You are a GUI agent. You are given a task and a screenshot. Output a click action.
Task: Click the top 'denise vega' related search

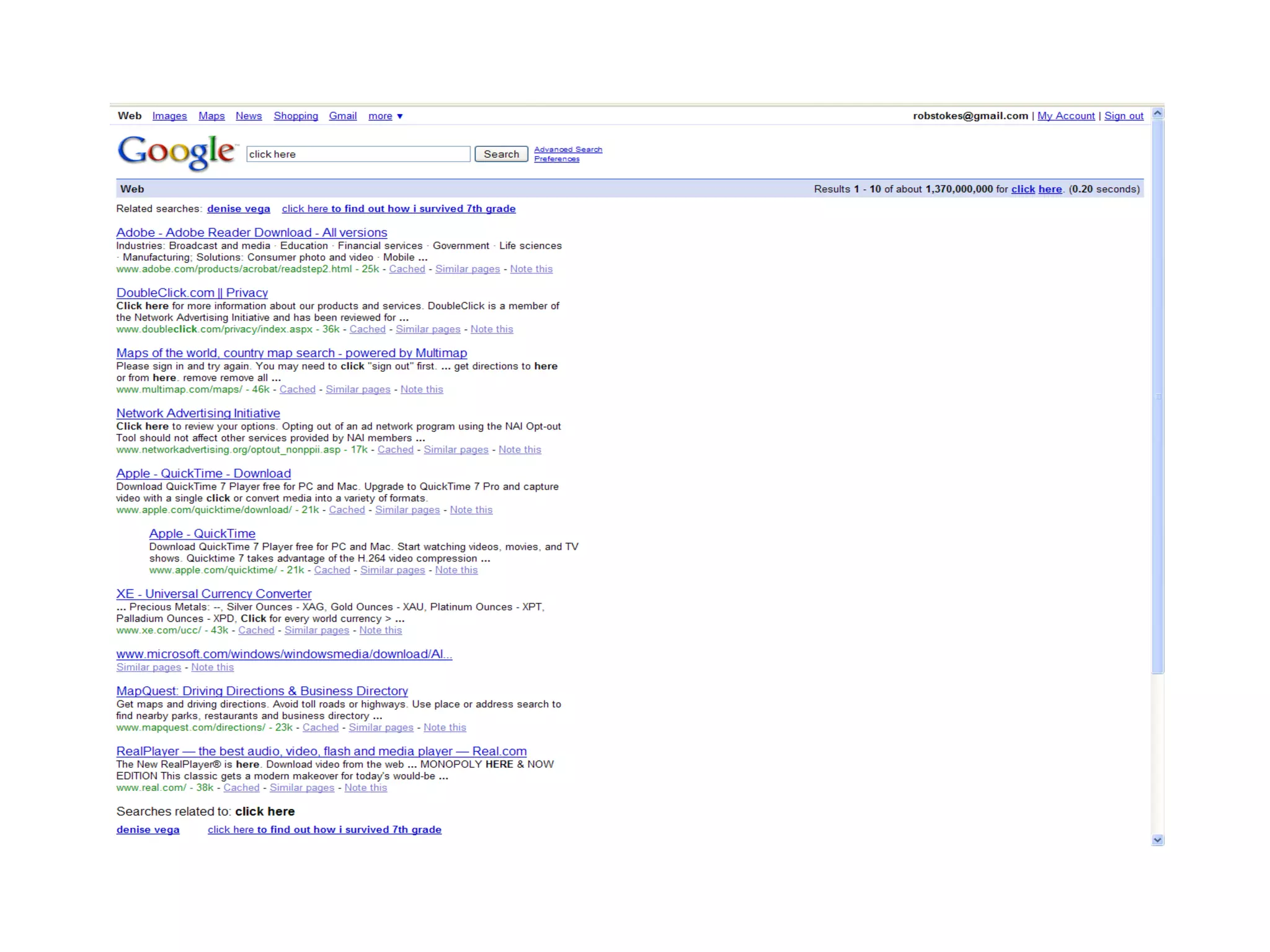(238, 209)
